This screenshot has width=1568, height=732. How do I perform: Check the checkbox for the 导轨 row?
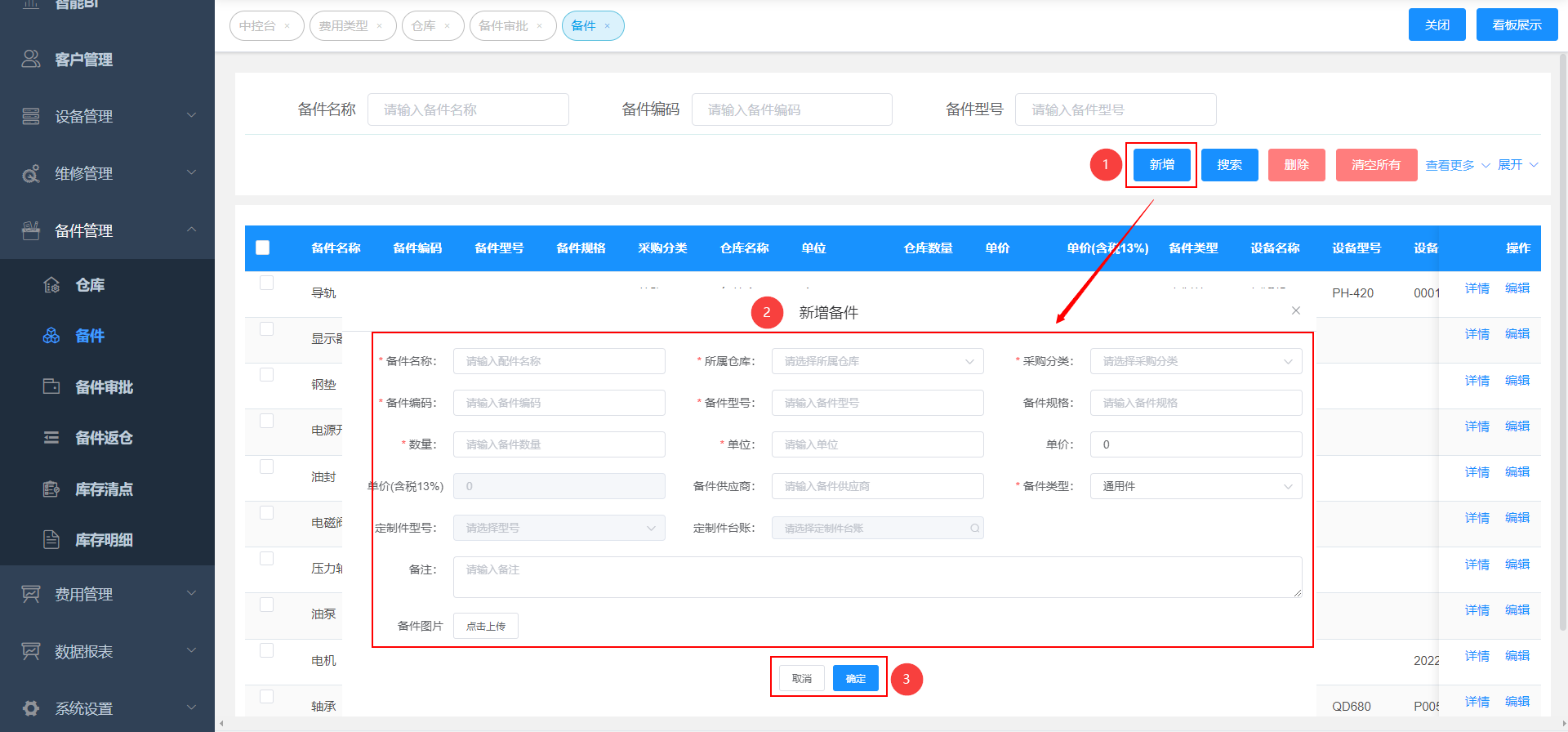tap(266, 283)
